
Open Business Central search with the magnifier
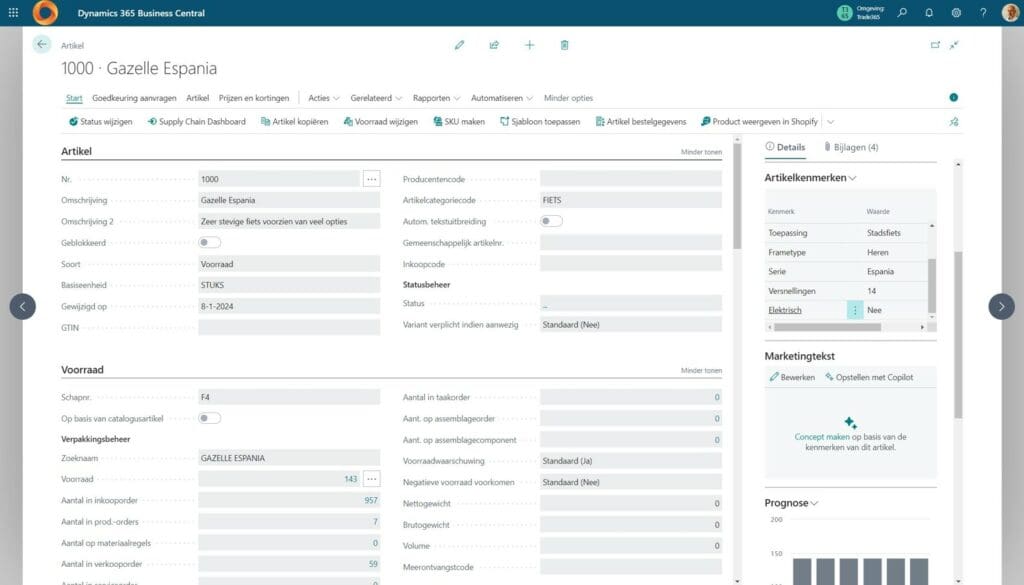900,12
